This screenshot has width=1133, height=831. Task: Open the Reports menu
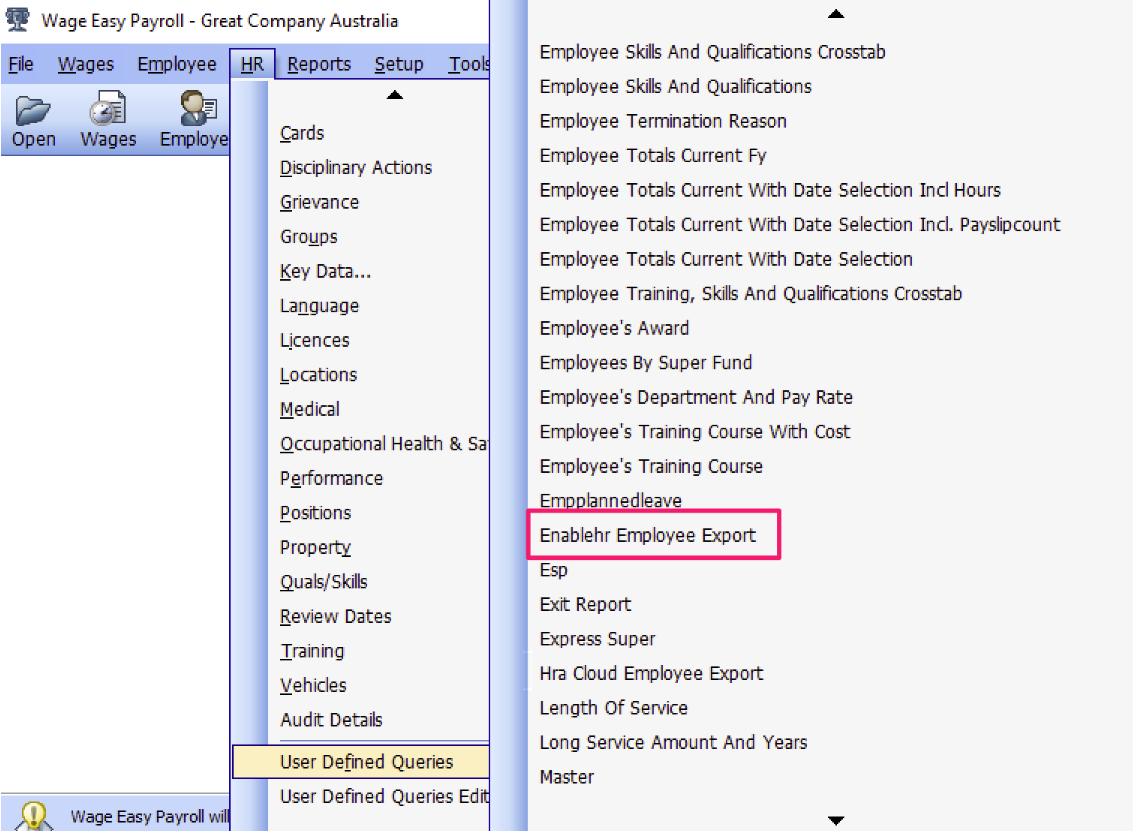pos(319,64)
